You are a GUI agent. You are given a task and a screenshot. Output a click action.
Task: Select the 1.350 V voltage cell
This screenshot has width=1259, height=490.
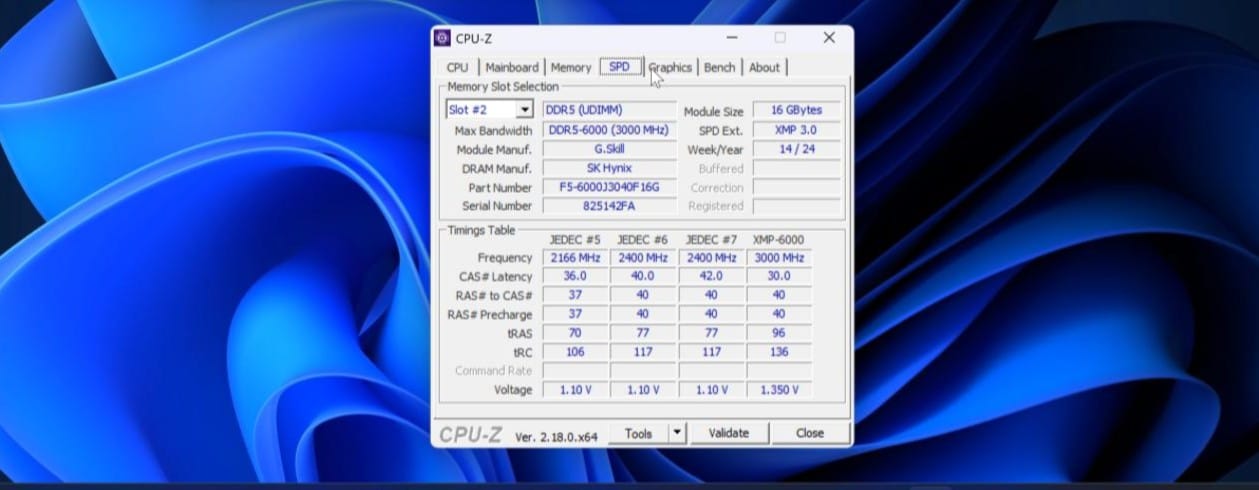coord(779,390)
